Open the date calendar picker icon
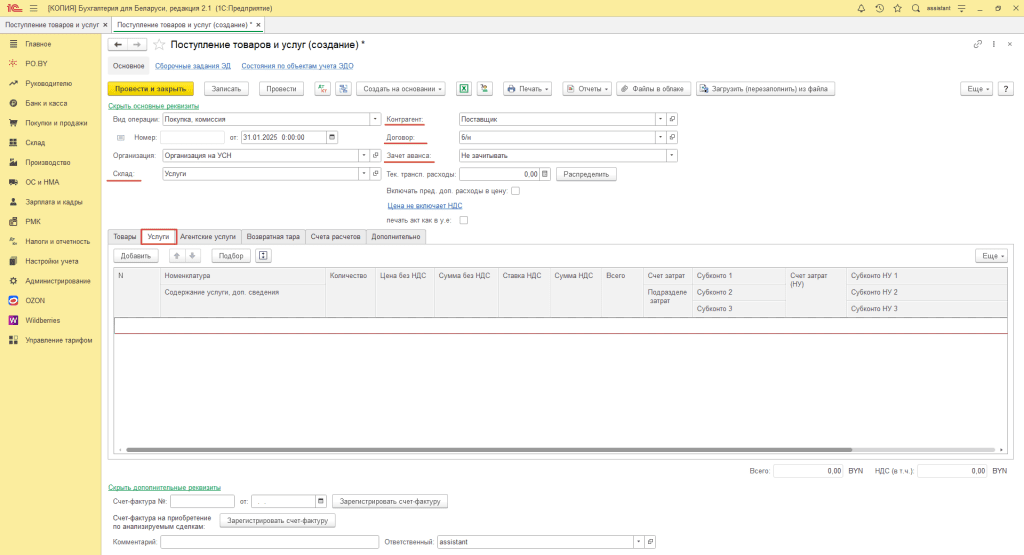This screenshot has height=555, width=1024. point(332,136)
